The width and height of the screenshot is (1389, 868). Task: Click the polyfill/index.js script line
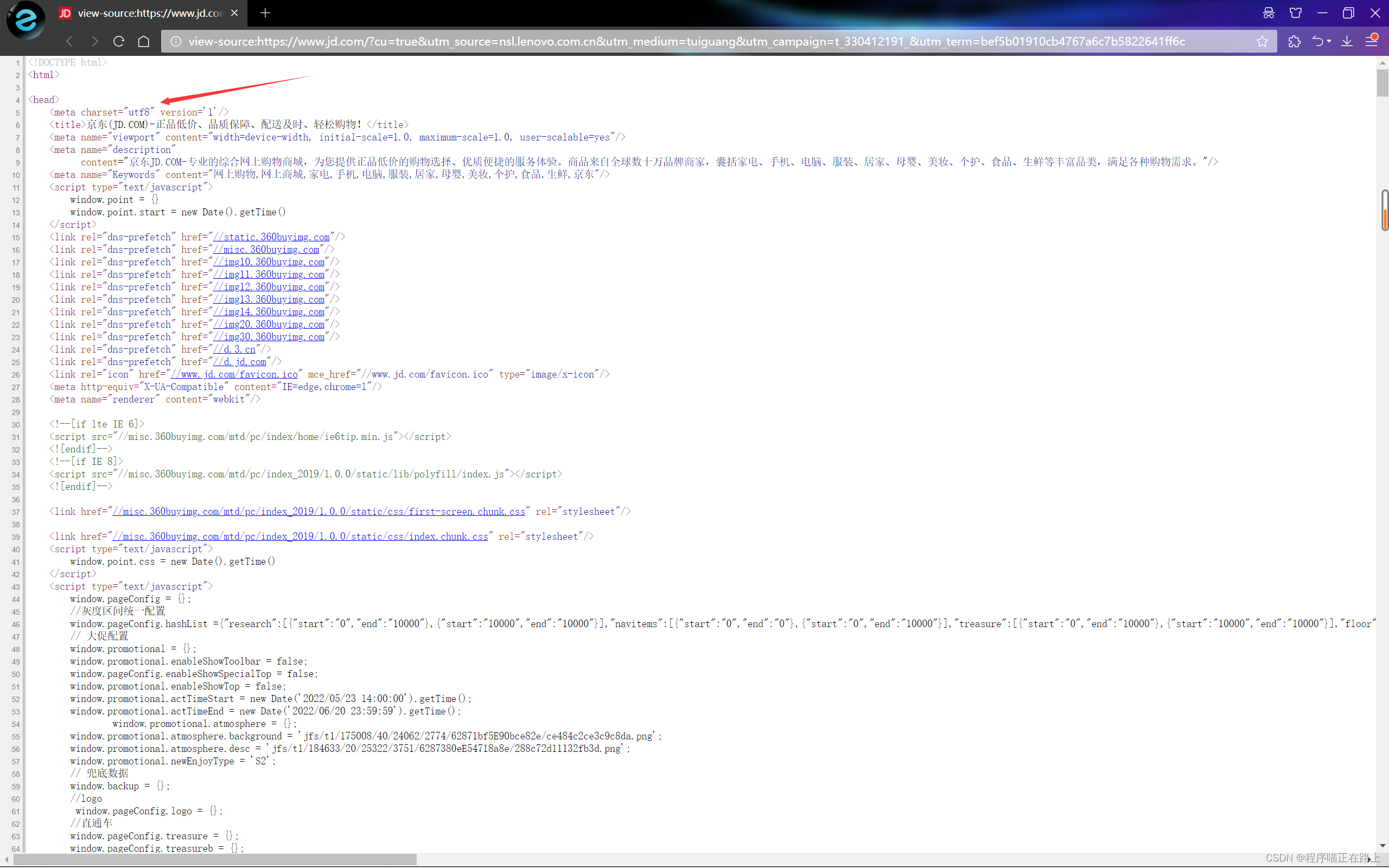(x=306, y=475)
